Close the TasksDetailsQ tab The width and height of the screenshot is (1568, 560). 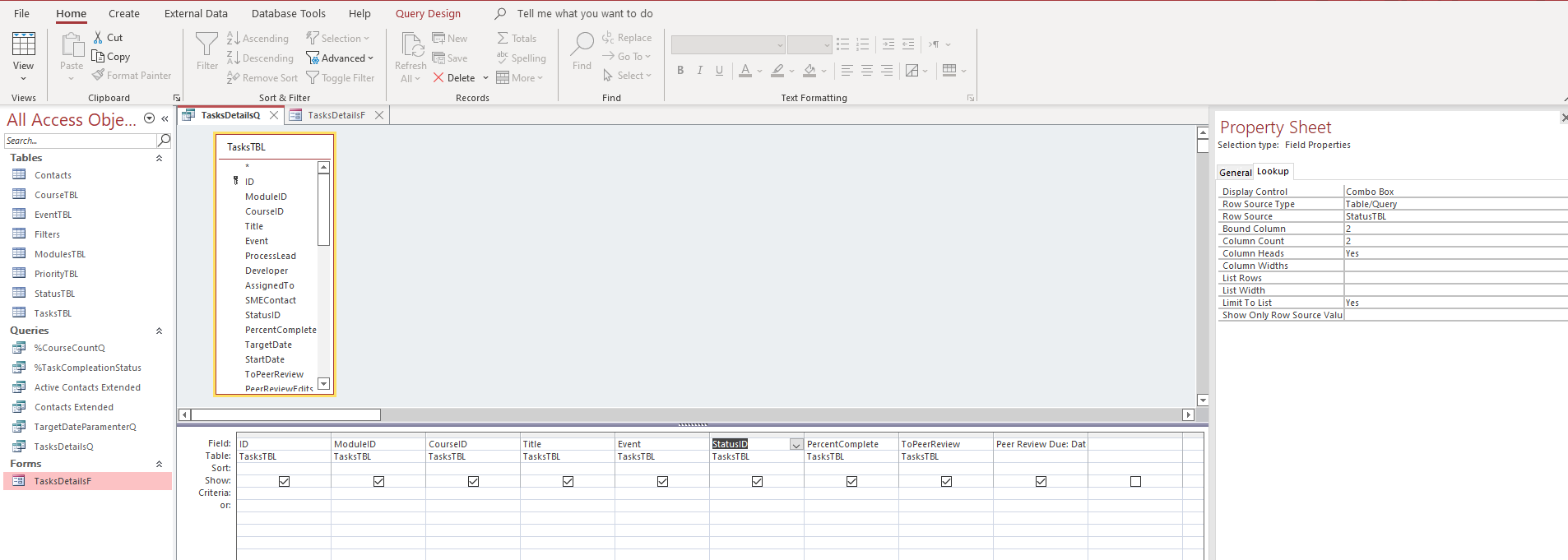pyautogui.click(x=274, y=115)
